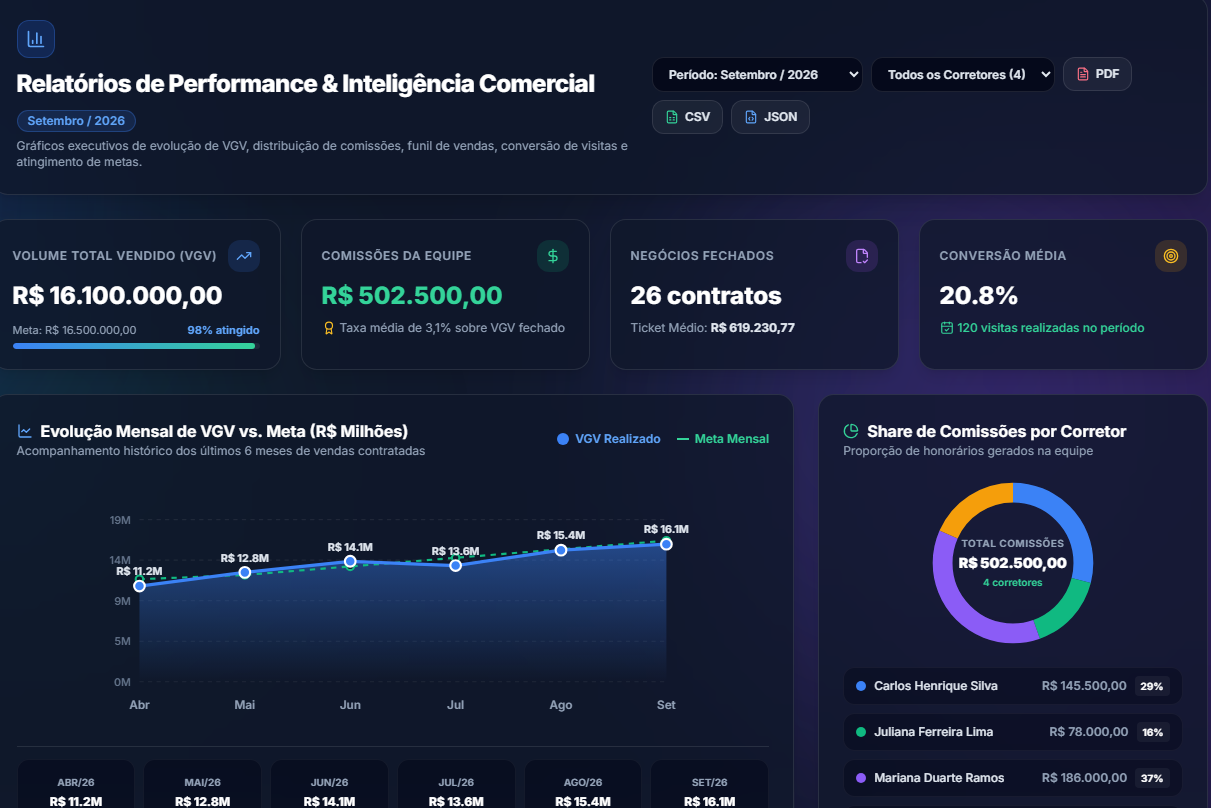This screenshot has height=808, width=1211.
Task: Click the pie chart icon beside Share de Comissões
Action: (851, 432)
